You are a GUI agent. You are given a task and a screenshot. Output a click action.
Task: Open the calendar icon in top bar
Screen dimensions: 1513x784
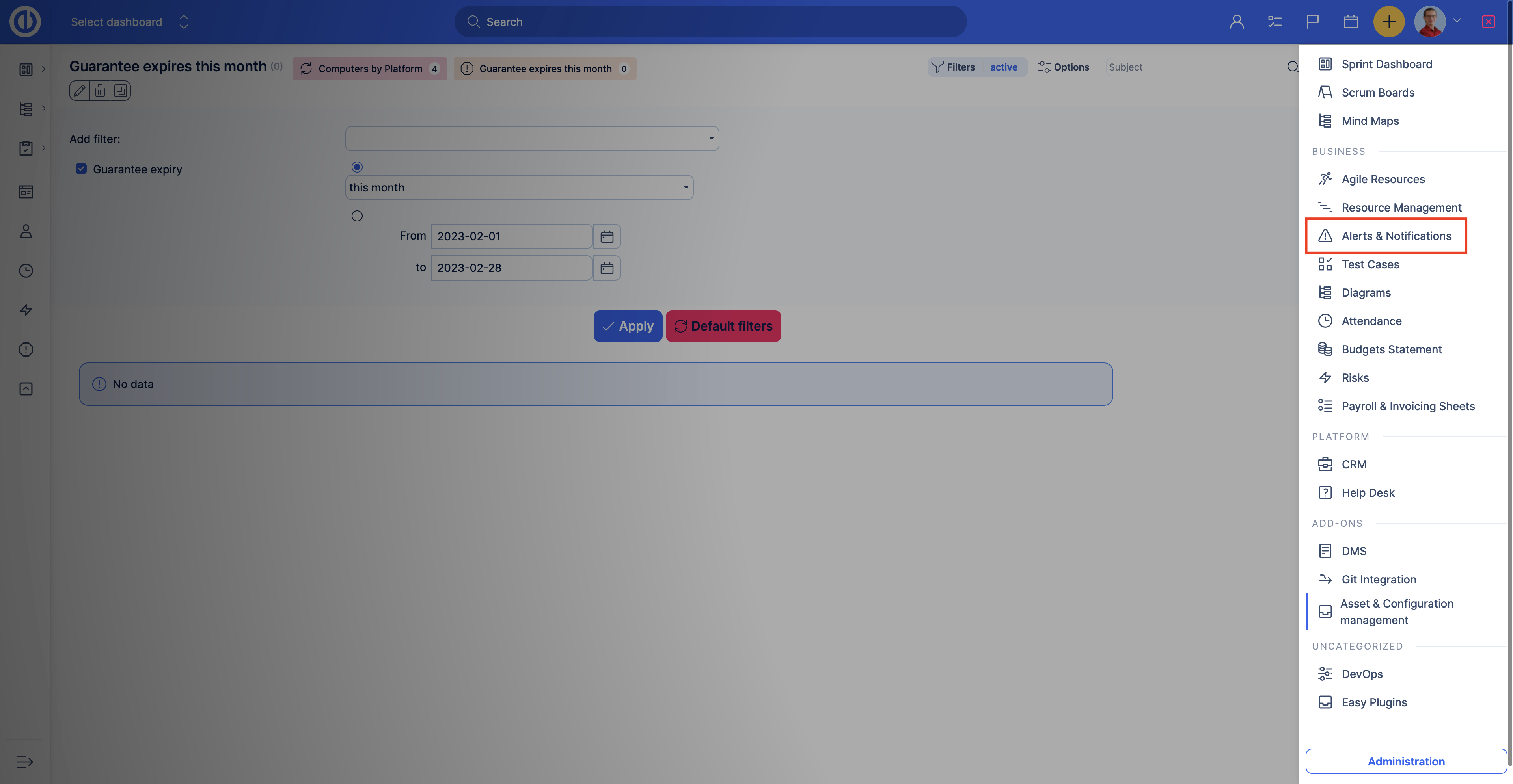pos(1350,22)
